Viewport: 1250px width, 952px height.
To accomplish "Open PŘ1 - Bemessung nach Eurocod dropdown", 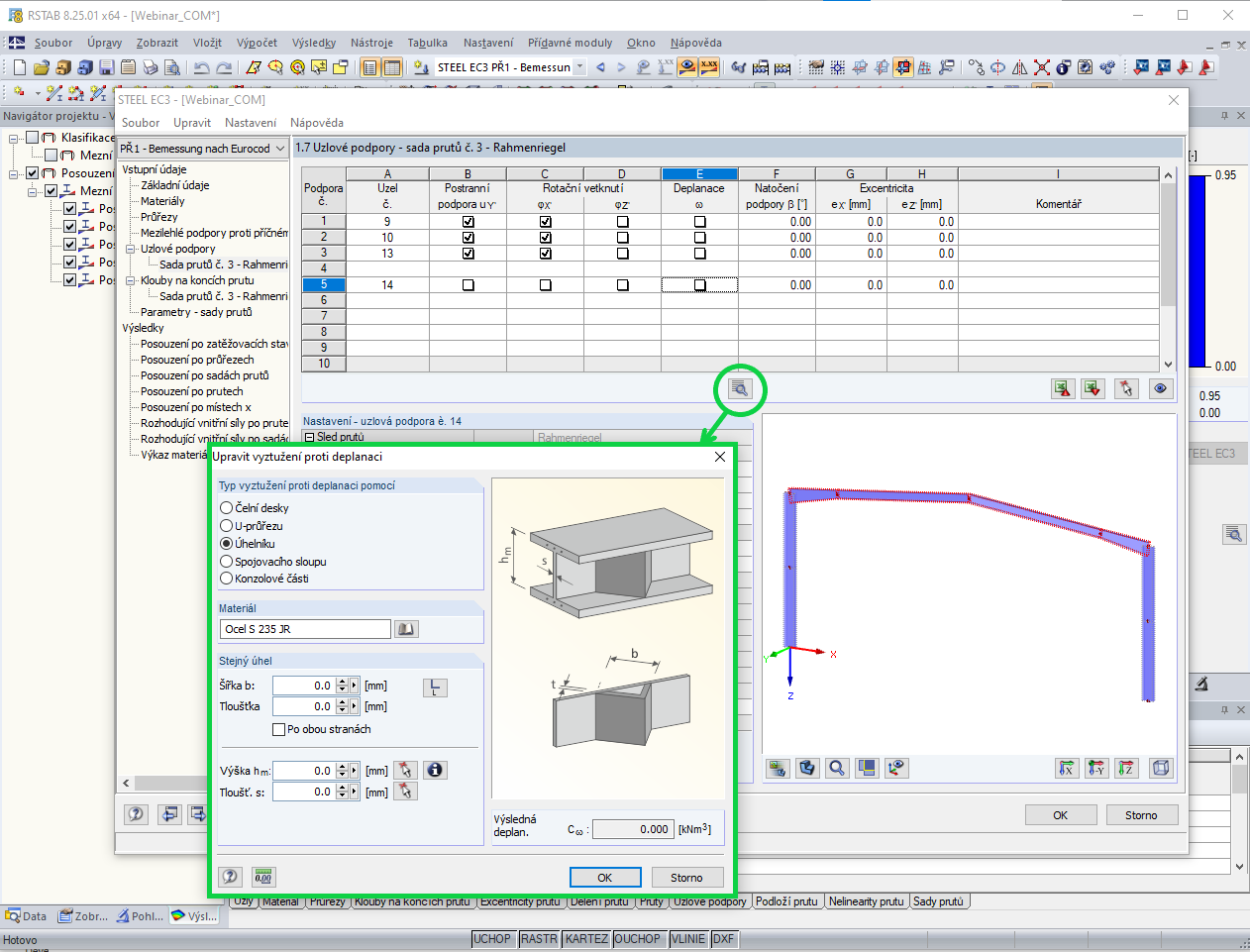I will 280,149.
